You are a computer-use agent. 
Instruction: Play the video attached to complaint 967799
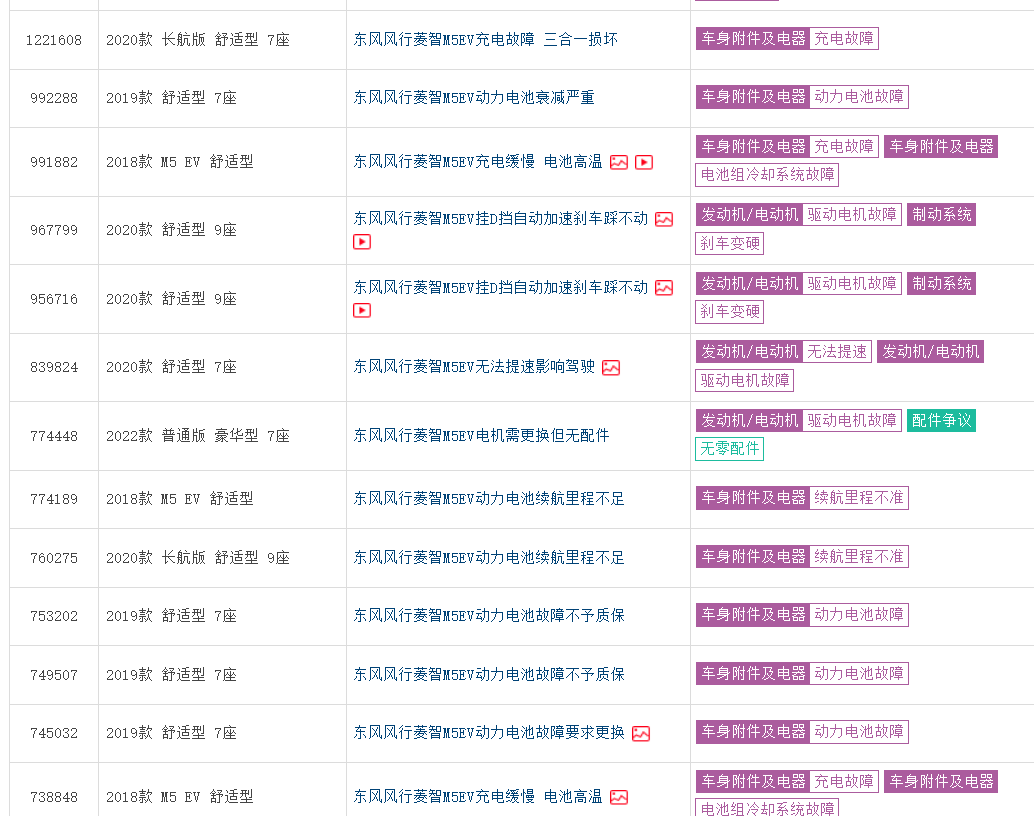pyautogui.click(x=362, y=242)
